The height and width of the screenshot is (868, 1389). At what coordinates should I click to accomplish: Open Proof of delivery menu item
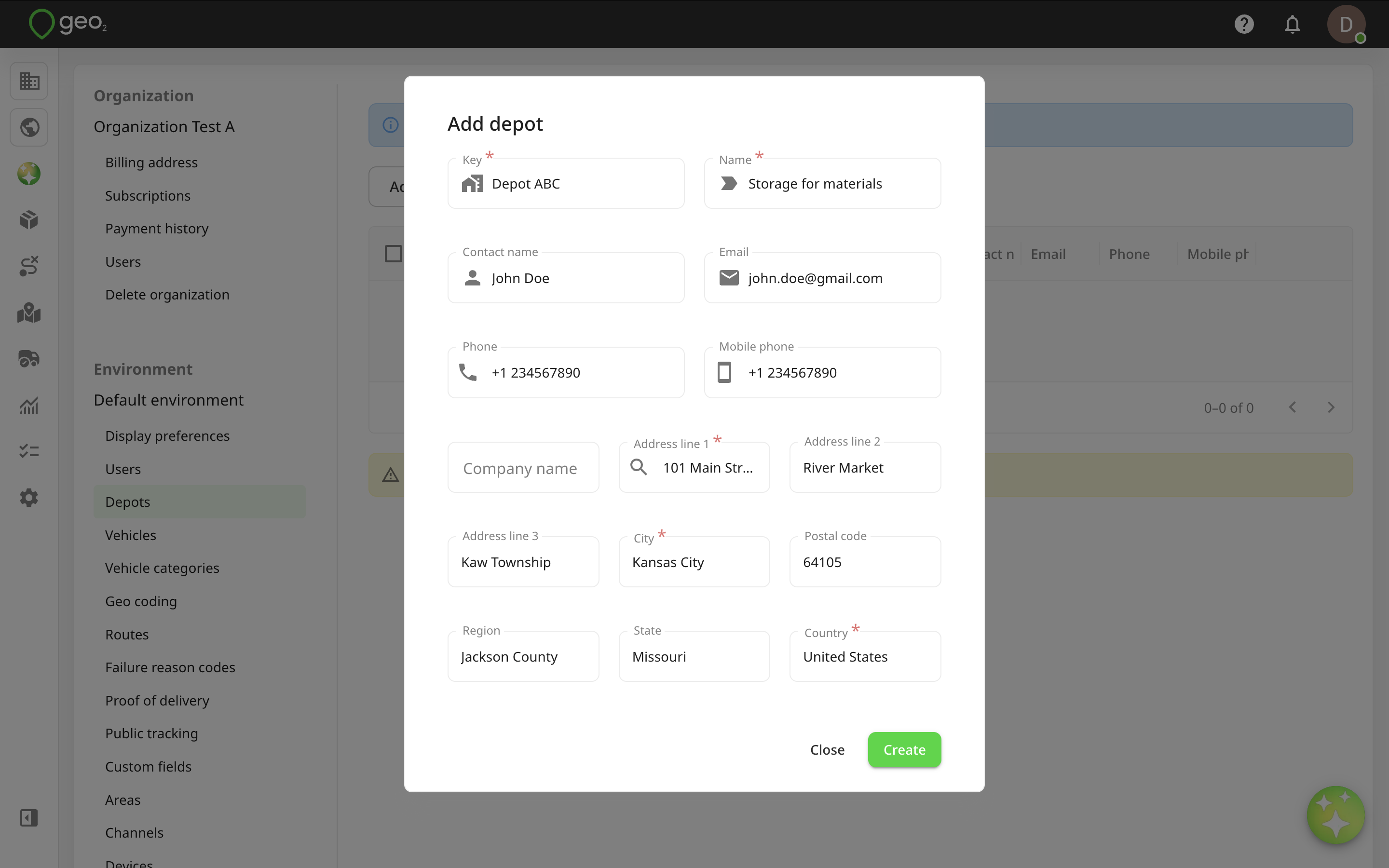(x=157, y=700)
